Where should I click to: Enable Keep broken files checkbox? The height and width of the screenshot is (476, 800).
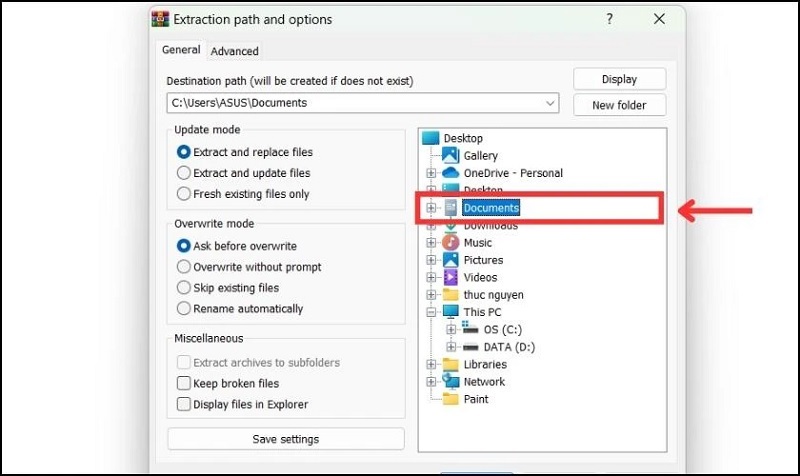[184, 383]
